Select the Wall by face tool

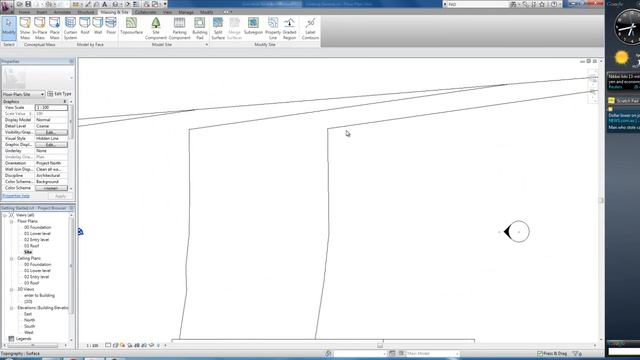pos(98,26)
